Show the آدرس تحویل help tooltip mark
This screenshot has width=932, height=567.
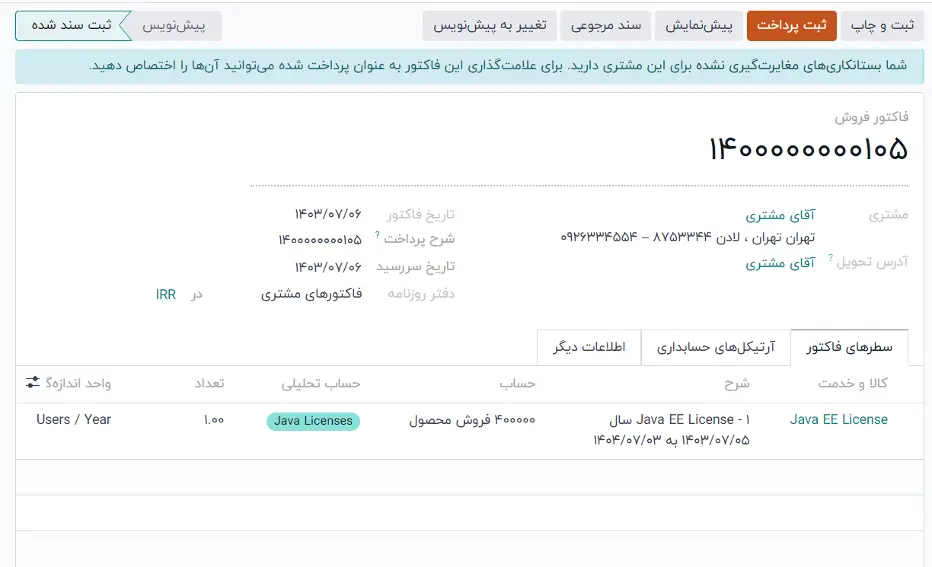pos(830,257)
